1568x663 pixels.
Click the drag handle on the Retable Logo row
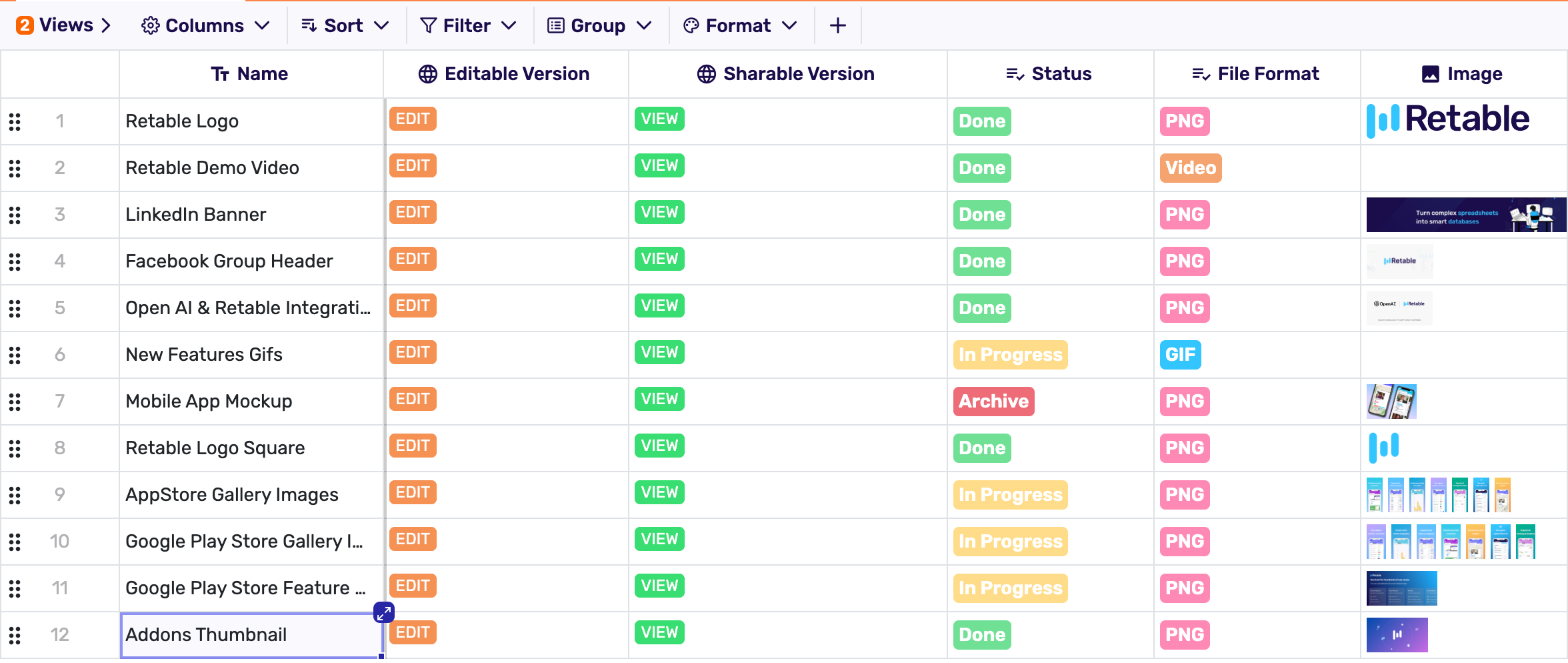(x=15, y=121)
